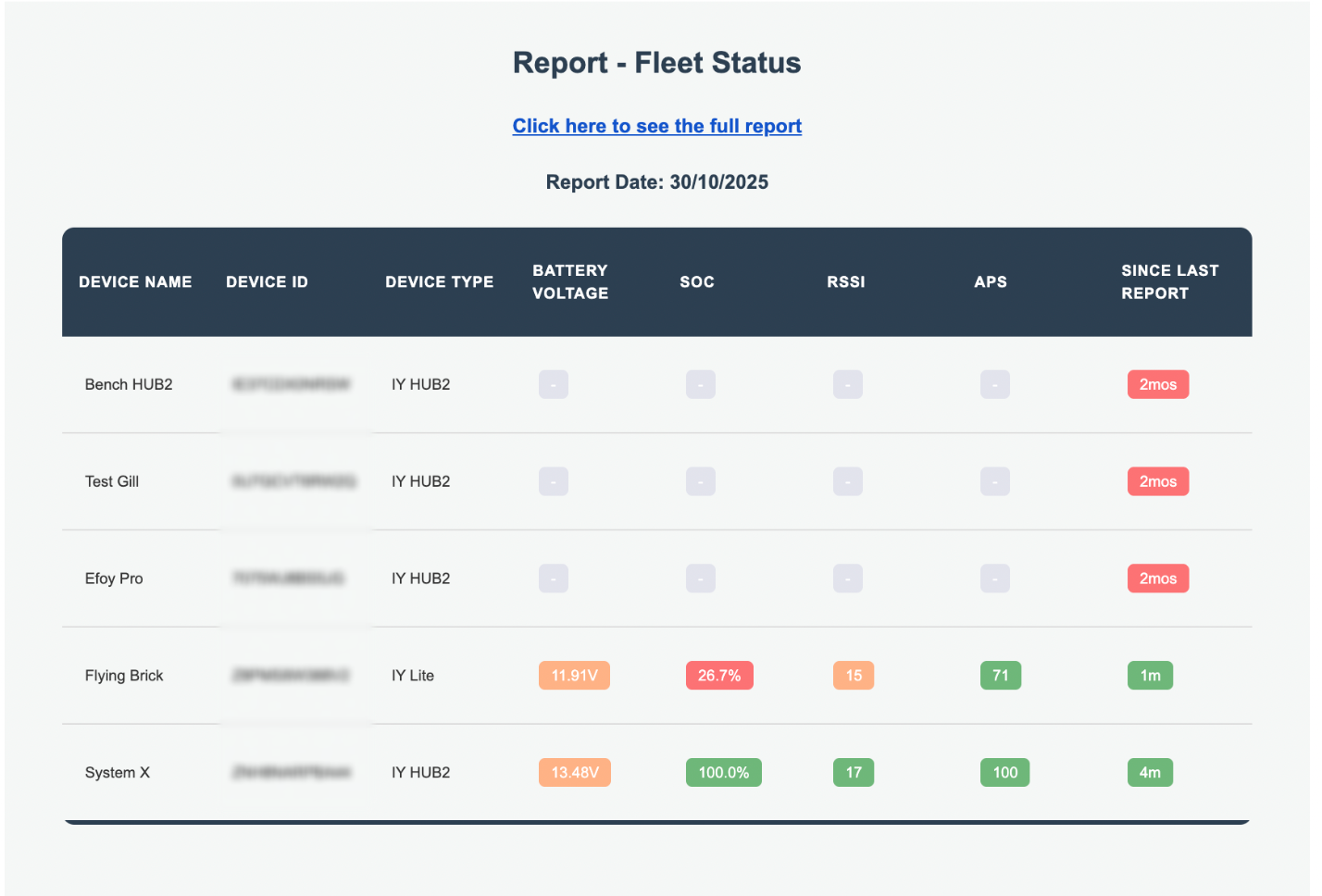Click the 11.91V battery voltage badge
The width and height of the screenshot is (1322, 896).
[x=574, y=676]
